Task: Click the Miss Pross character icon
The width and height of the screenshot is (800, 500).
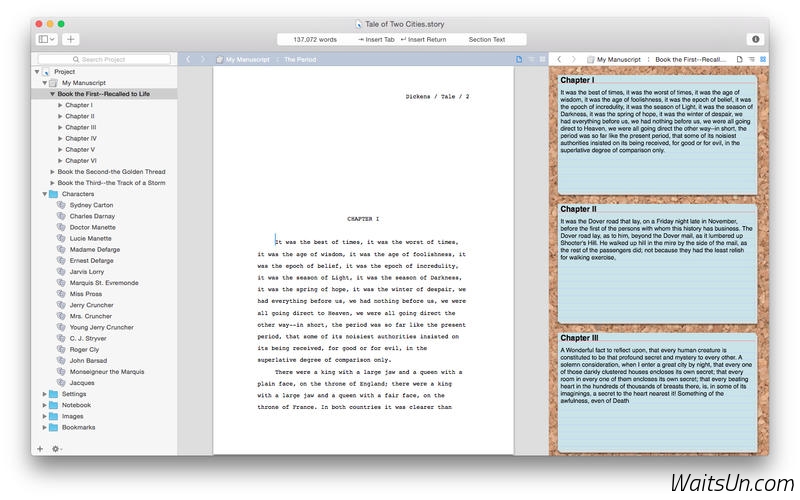Action: [61, 294]
